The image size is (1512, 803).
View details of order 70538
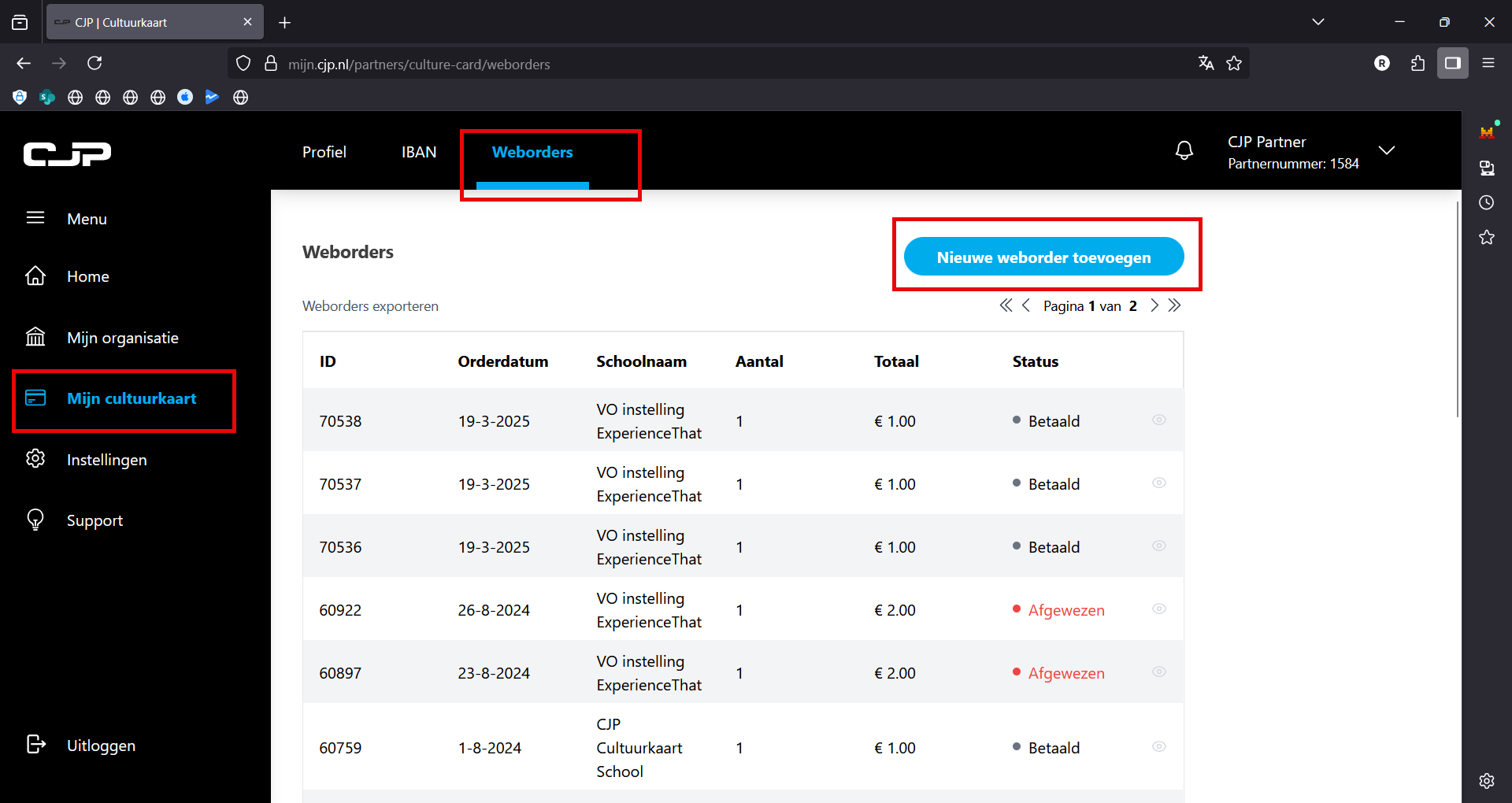1159,420
